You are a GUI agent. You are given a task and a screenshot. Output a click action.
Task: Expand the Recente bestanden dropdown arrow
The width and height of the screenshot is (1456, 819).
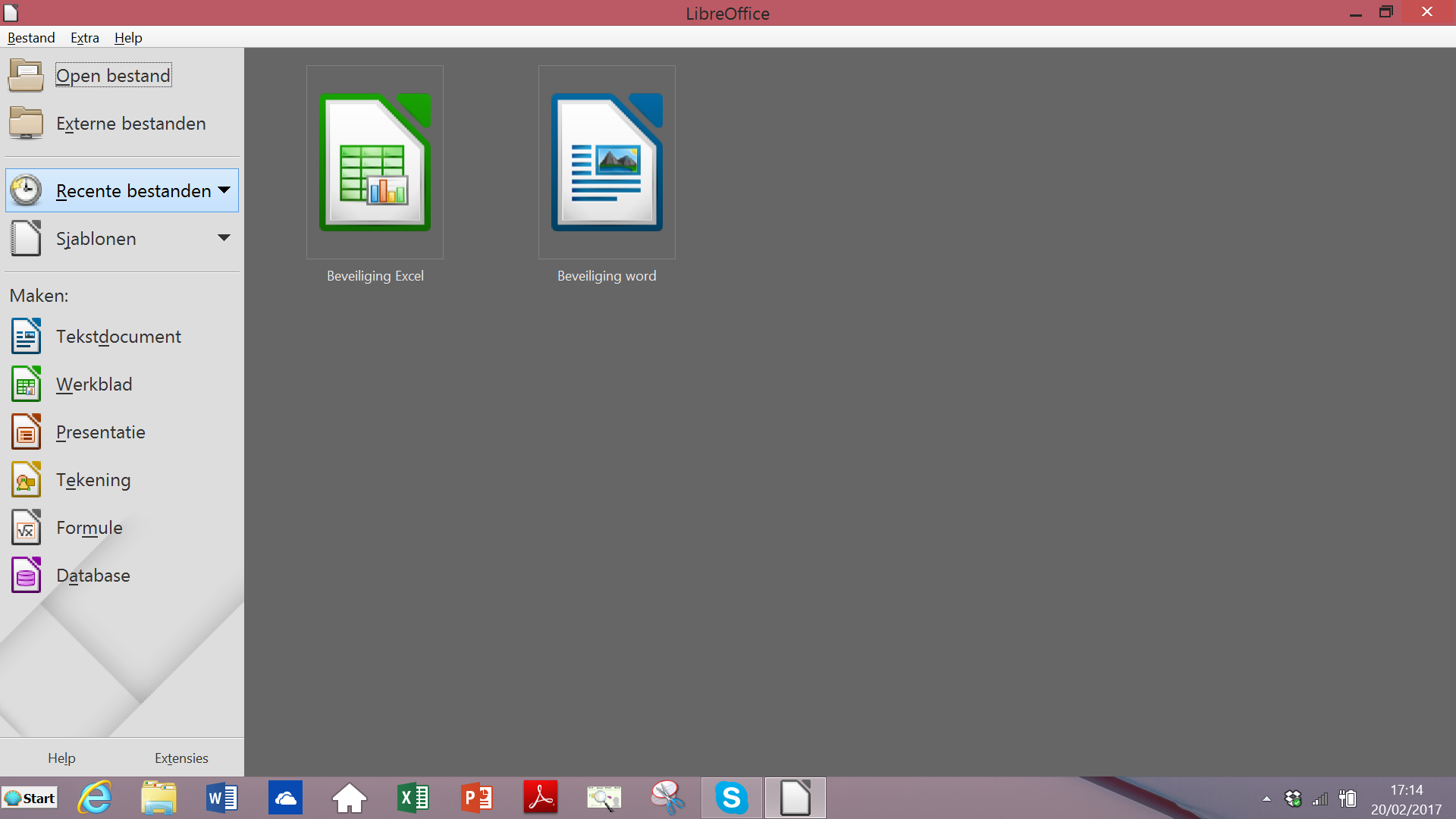pyautogui.click(x=224, y=190)
